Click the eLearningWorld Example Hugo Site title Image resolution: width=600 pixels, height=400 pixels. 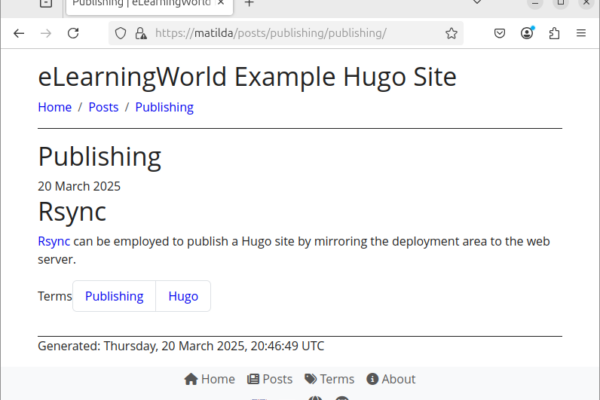tap(247, 77)
